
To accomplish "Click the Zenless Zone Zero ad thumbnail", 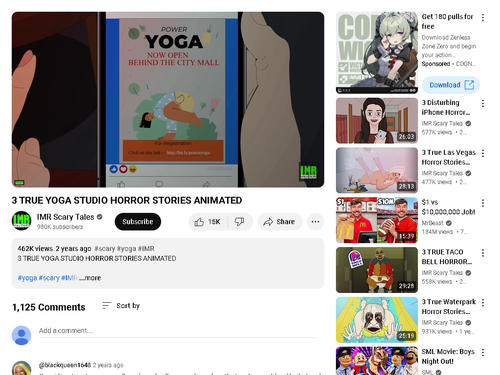I will coord(377,53).
